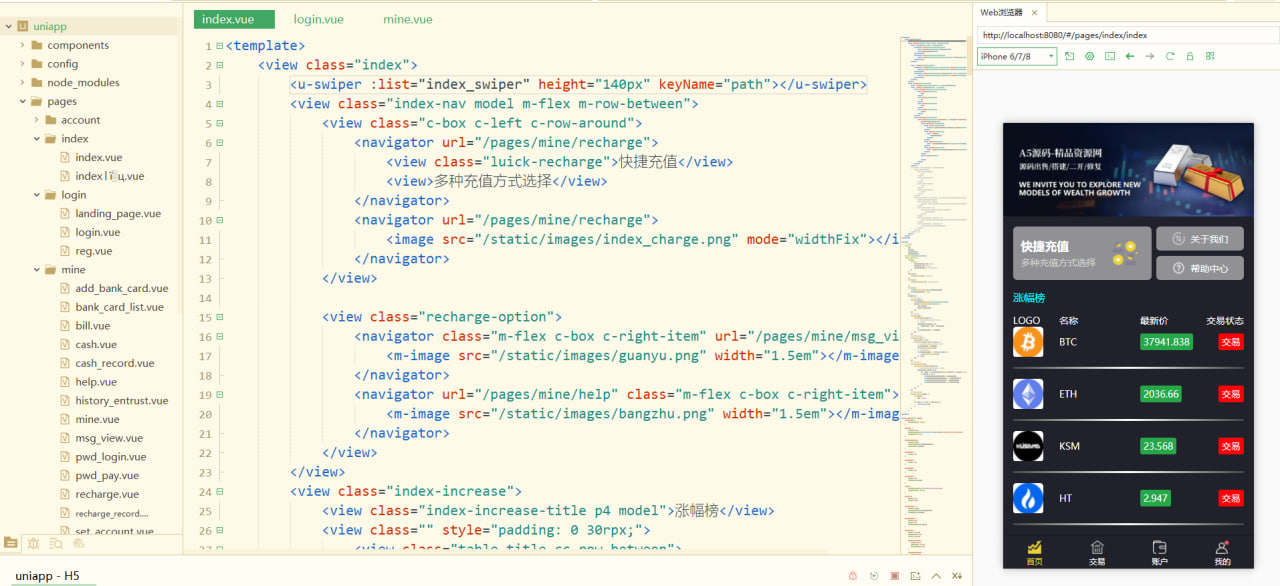Image resolution: width=1280 pixels, height=586 pixels.
Task: Click the red 交易 button for BTC
Action: (1230, 342)
